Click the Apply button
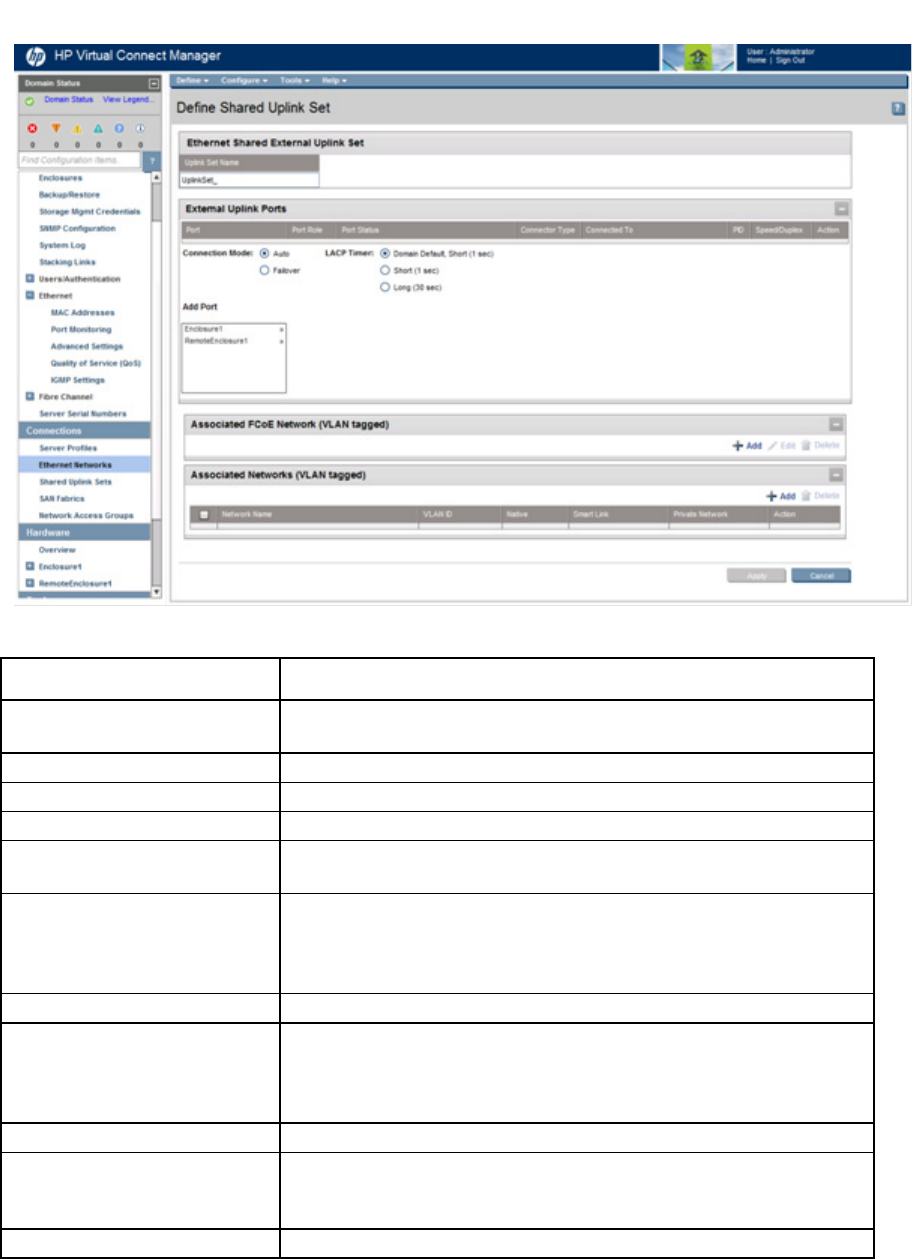This screenshot has height=1259, width=919. click(755, 576)
